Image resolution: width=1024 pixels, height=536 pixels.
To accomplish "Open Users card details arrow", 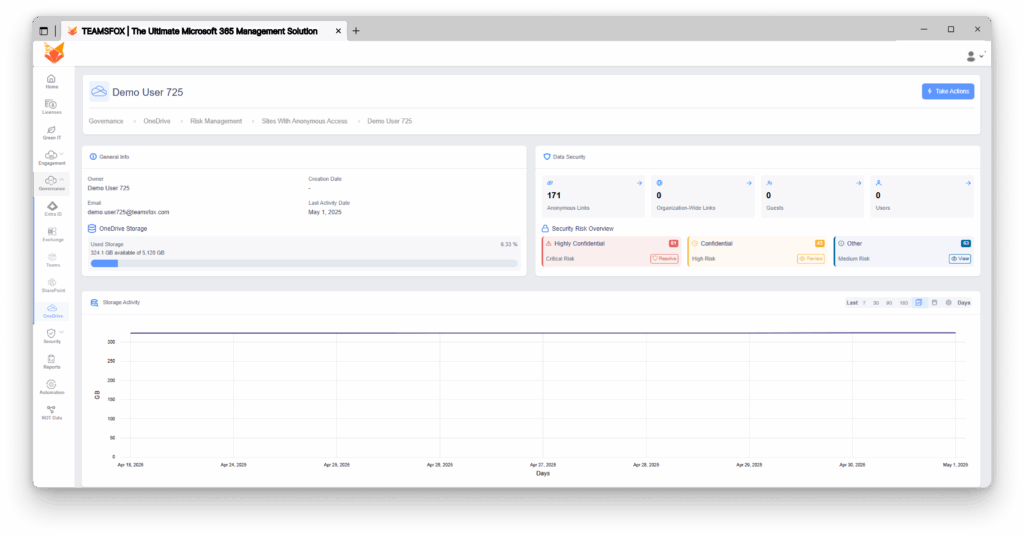I will [968, 183].
